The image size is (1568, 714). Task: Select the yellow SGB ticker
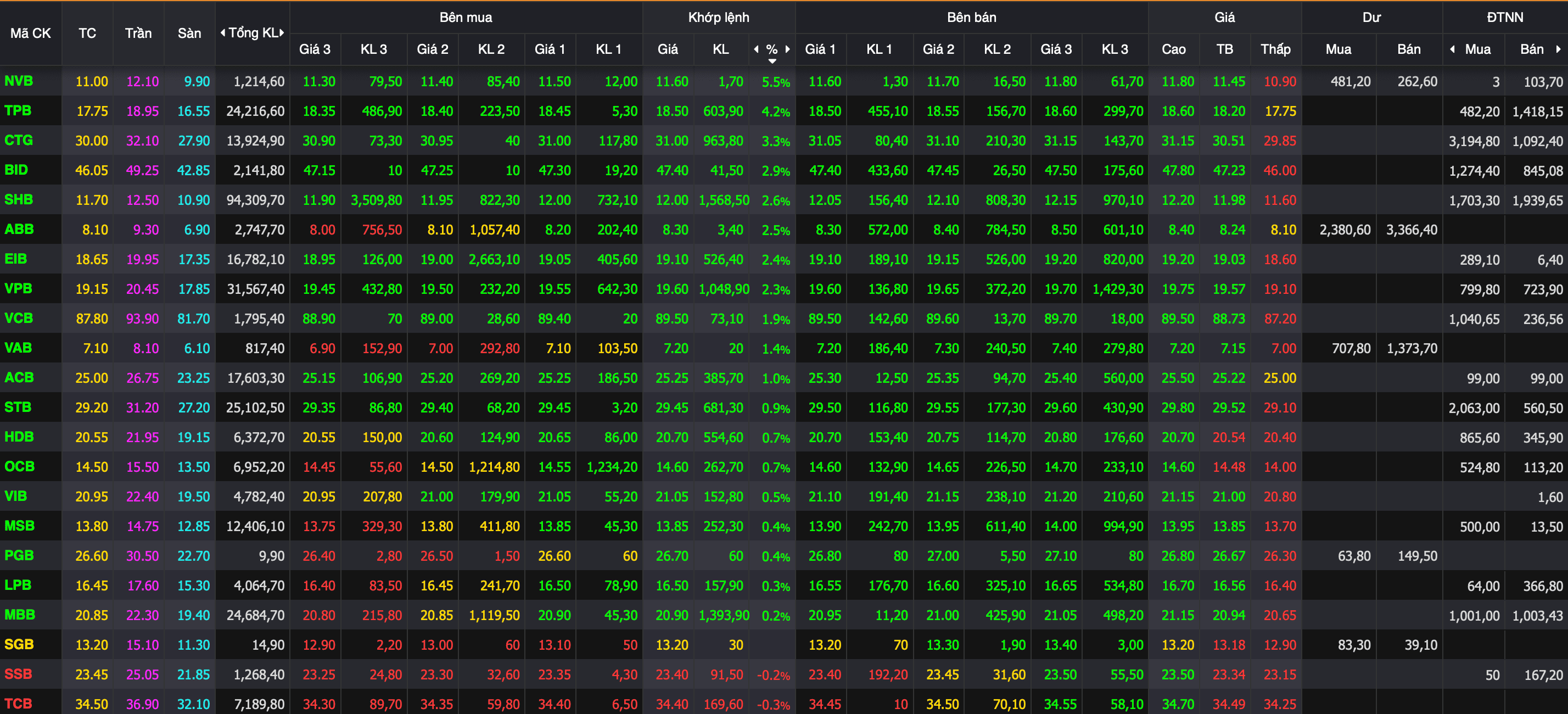pos(19,645)
